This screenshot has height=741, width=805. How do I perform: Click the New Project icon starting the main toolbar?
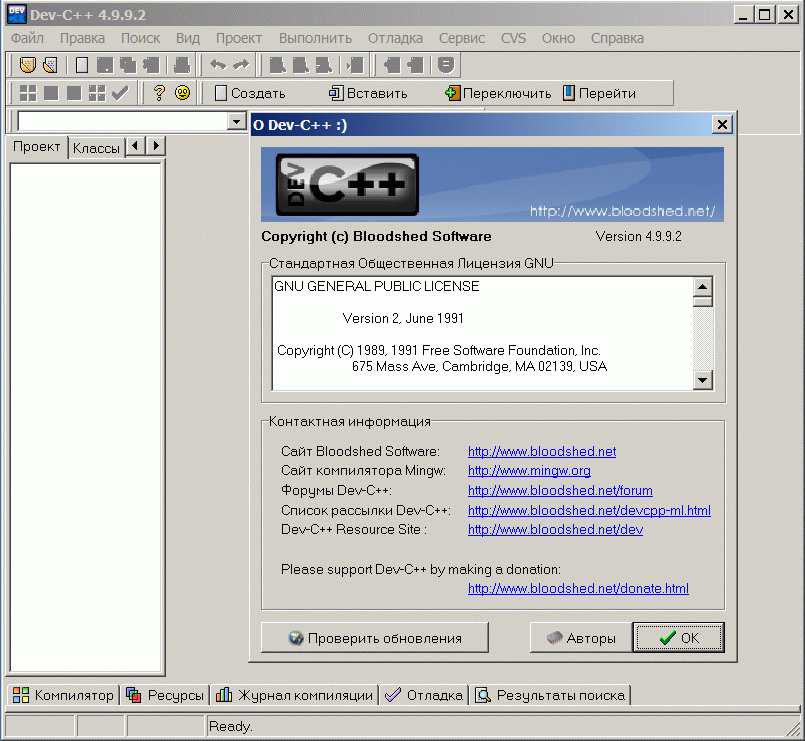[28, 65]
